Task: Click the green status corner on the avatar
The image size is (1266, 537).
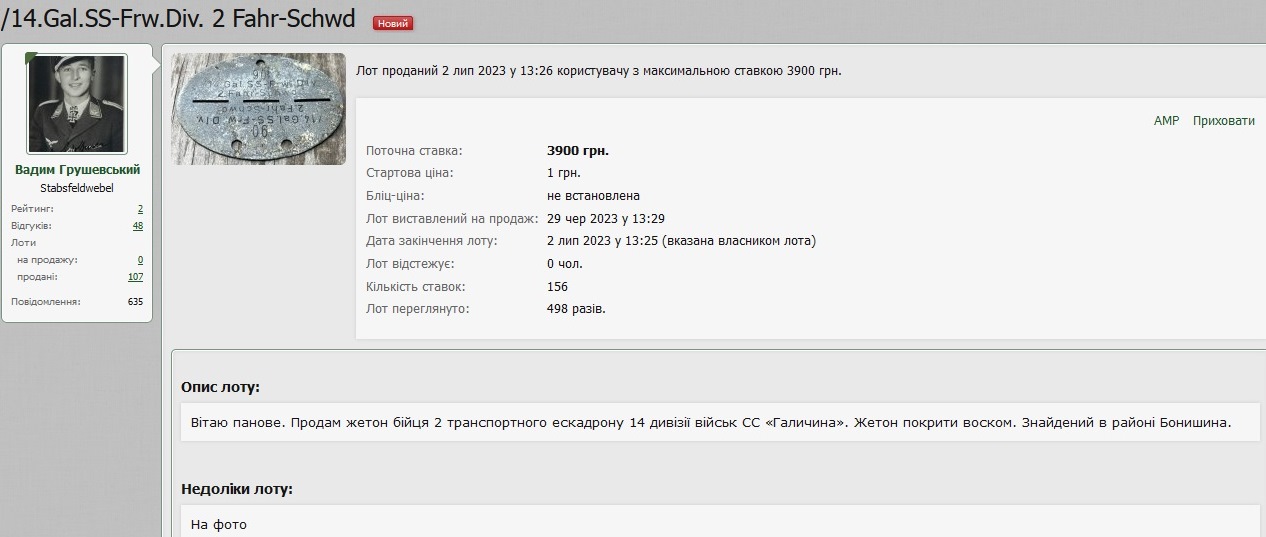Action: click(31, 57)
